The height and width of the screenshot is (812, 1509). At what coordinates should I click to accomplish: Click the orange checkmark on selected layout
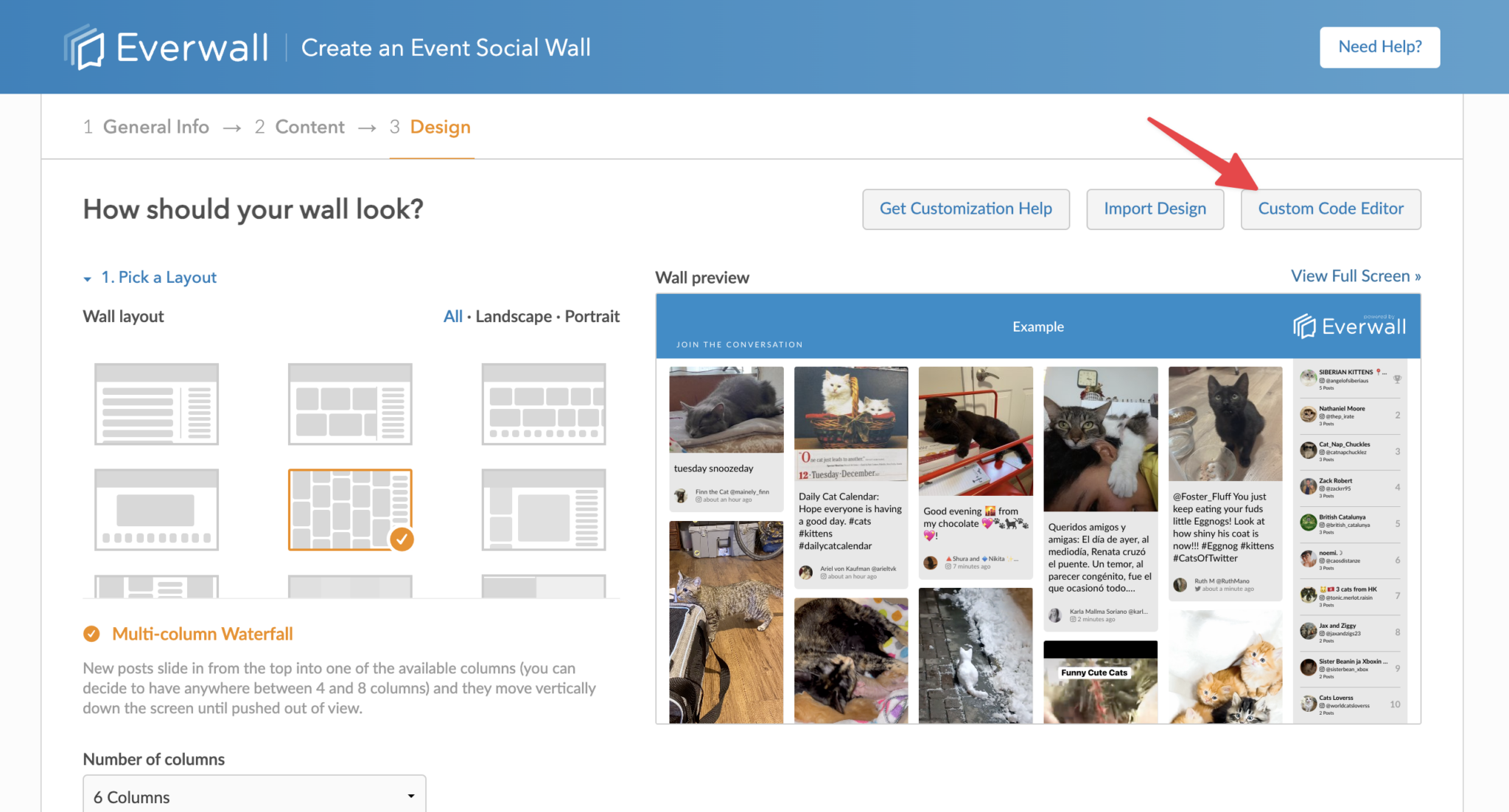point(402,539)
